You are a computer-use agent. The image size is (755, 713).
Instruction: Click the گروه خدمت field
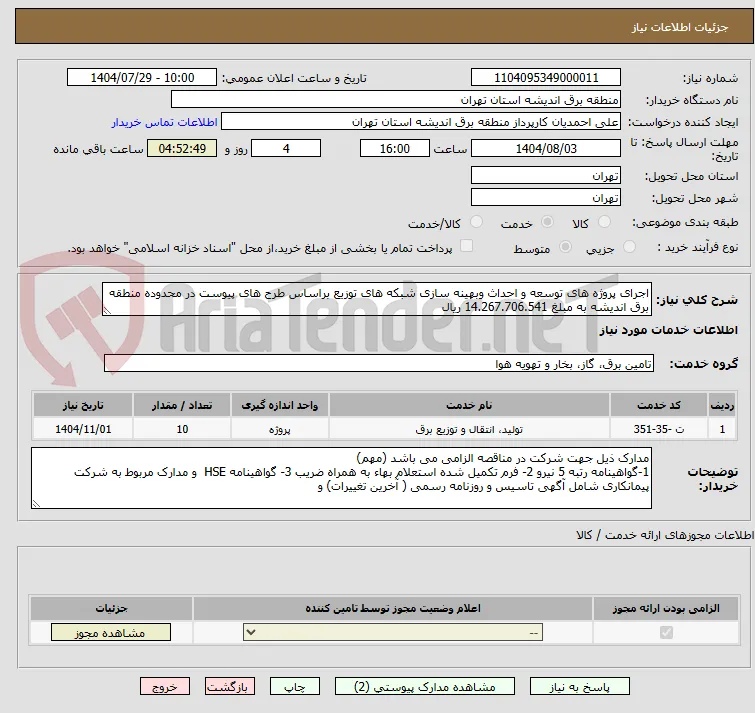point(378,363)
